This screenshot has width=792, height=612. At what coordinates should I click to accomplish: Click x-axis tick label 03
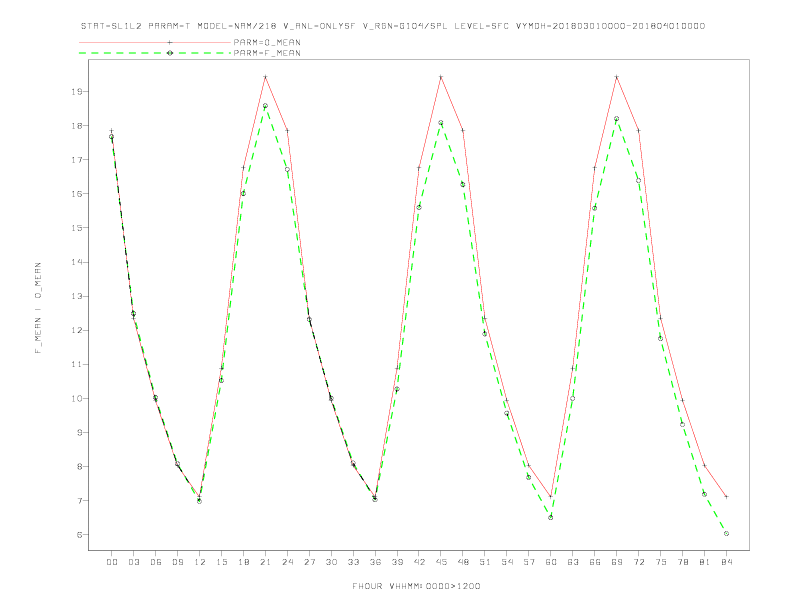133,562
